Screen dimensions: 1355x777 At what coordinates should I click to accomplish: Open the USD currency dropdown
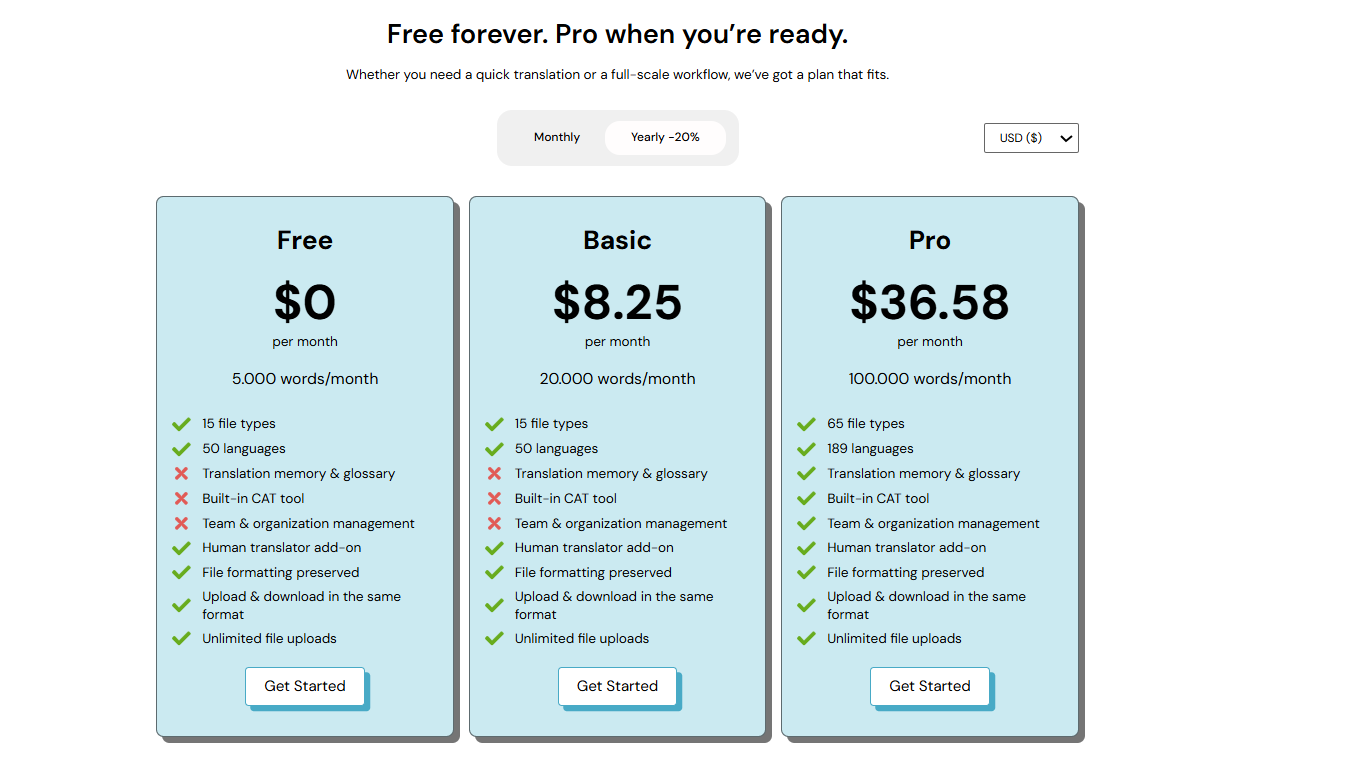click(1031, 137)
